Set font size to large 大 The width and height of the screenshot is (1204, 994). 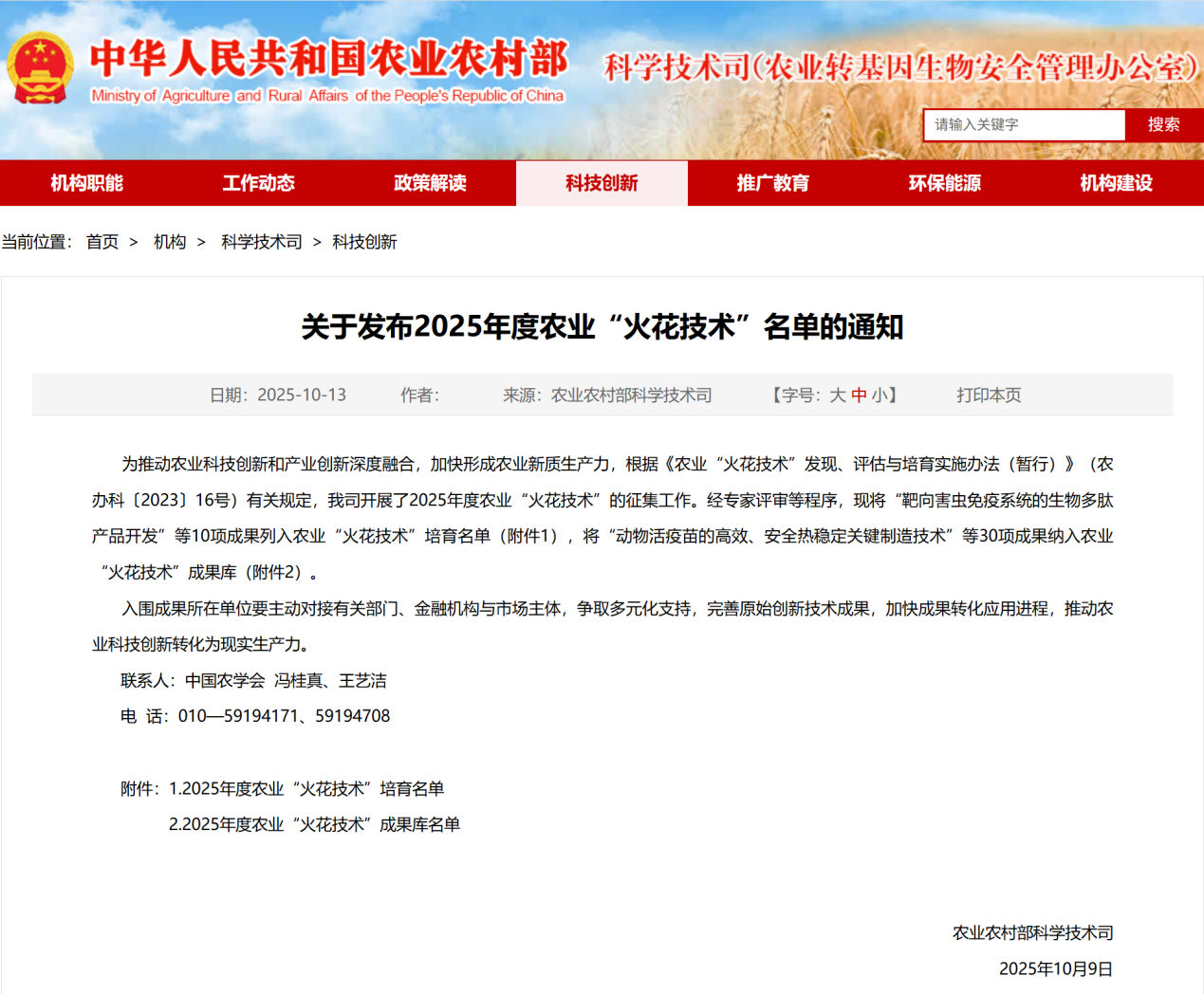coord(837,396)
